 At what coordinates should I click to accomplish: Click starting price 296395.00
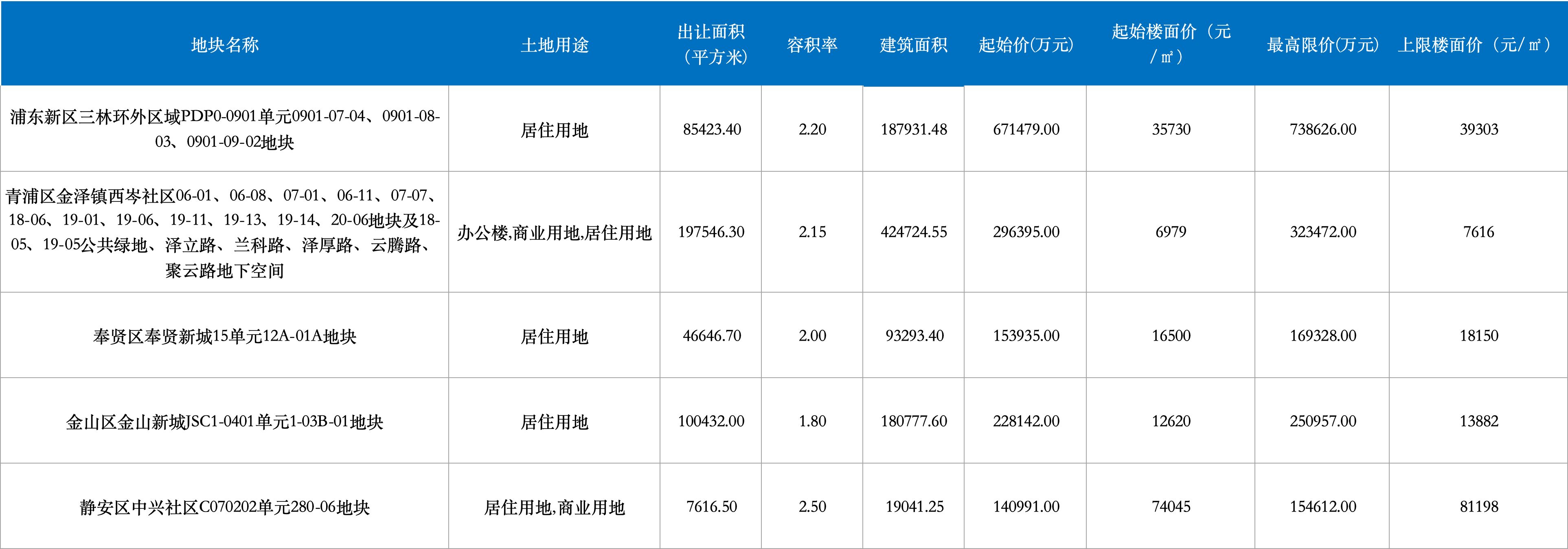point(1026,232)
